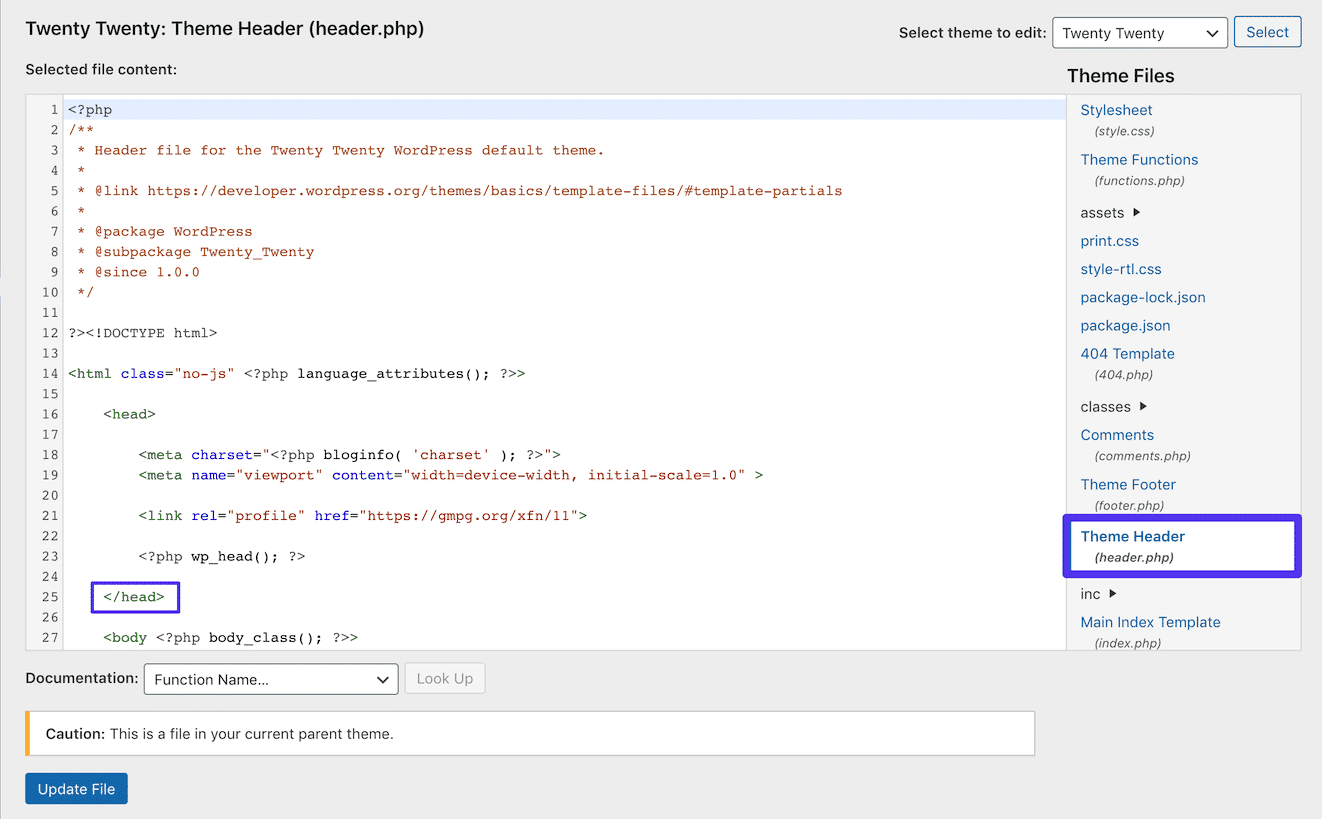
Task: Open the theme selection dropdown
Action: coord(1139,32)
